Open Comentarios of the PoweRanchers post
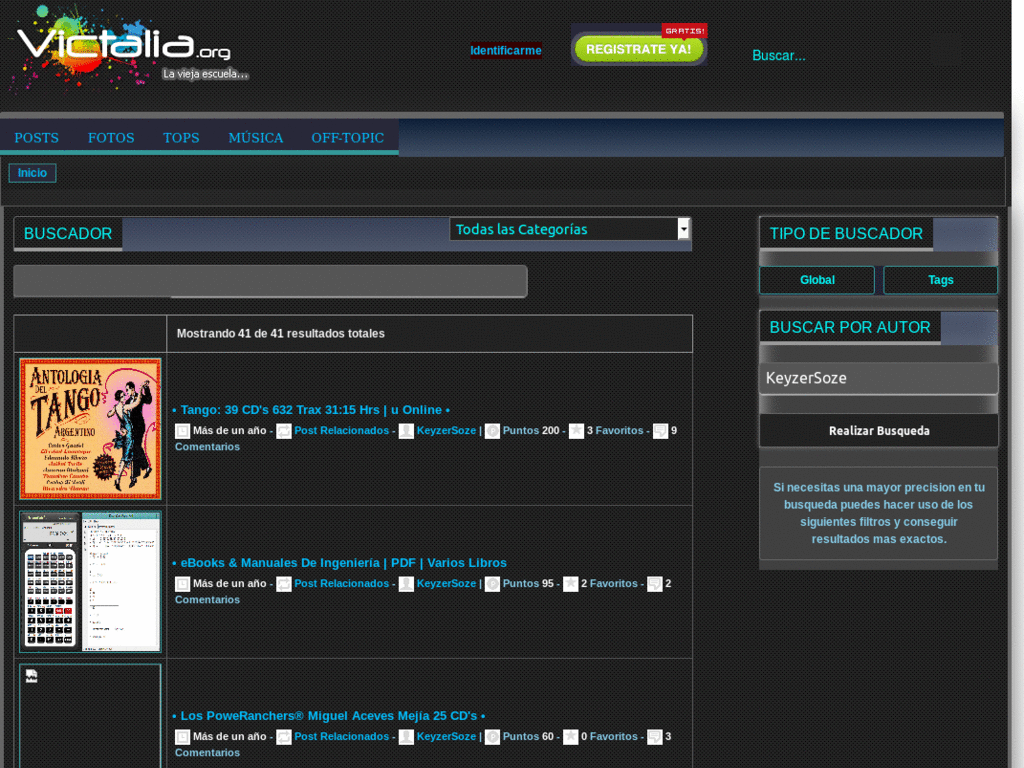The width and height of the screenshot is (1024, 768). click(207, 752)
